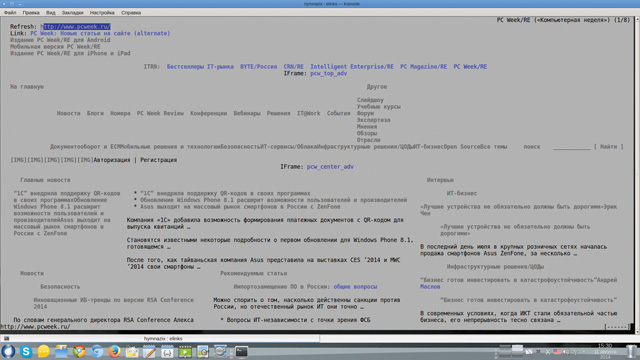Launch Skype from the taskbar
This screenshot has height=360, width=640.
(26, 351)
